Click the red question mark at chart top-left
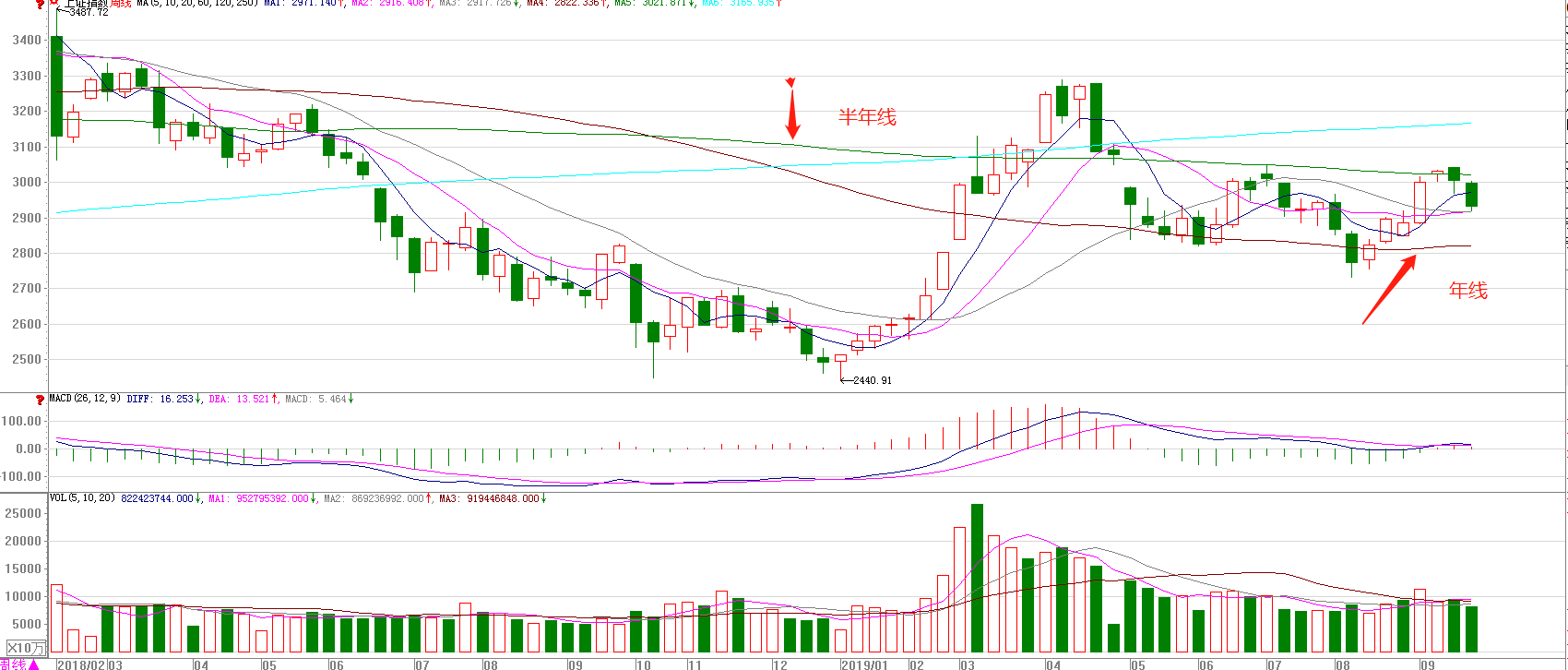 [40, 4]
